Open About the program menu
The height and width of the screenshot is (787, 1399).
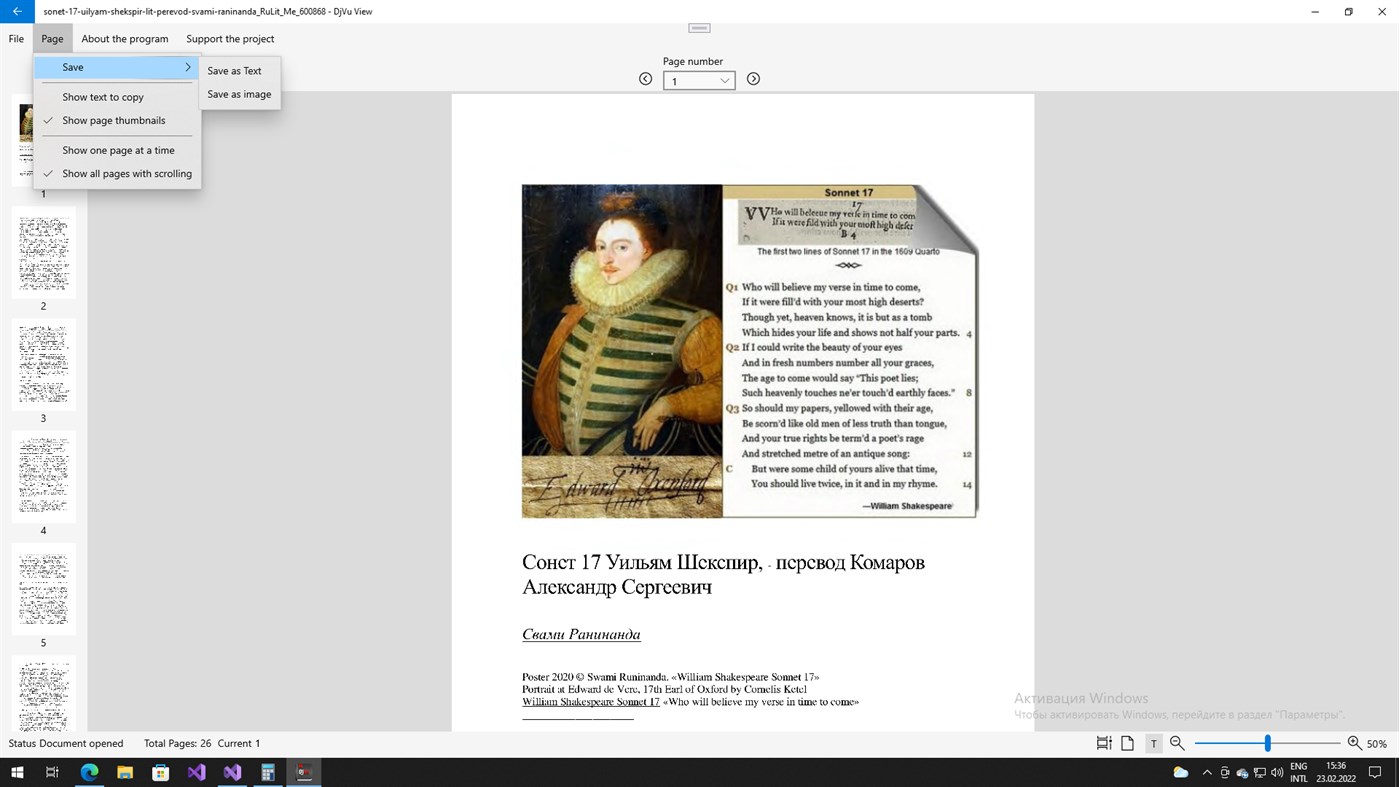125,39
